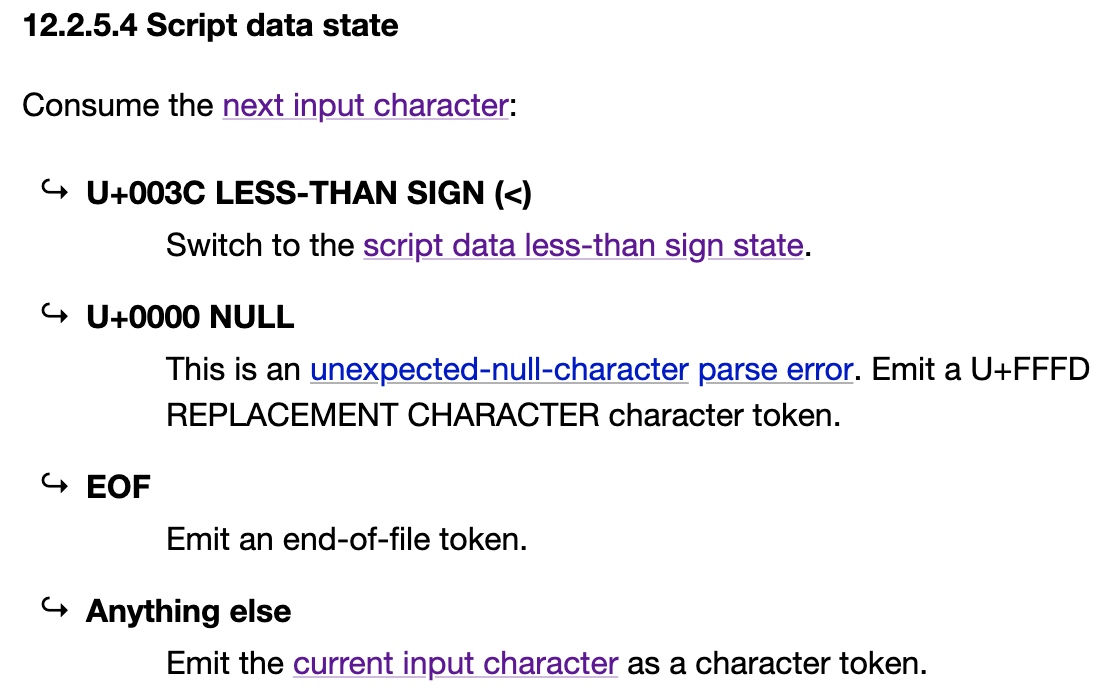Click the arrow icon beside U+0000 NULL
This screenshot has height=694, width=1108.
pos(54,313)
